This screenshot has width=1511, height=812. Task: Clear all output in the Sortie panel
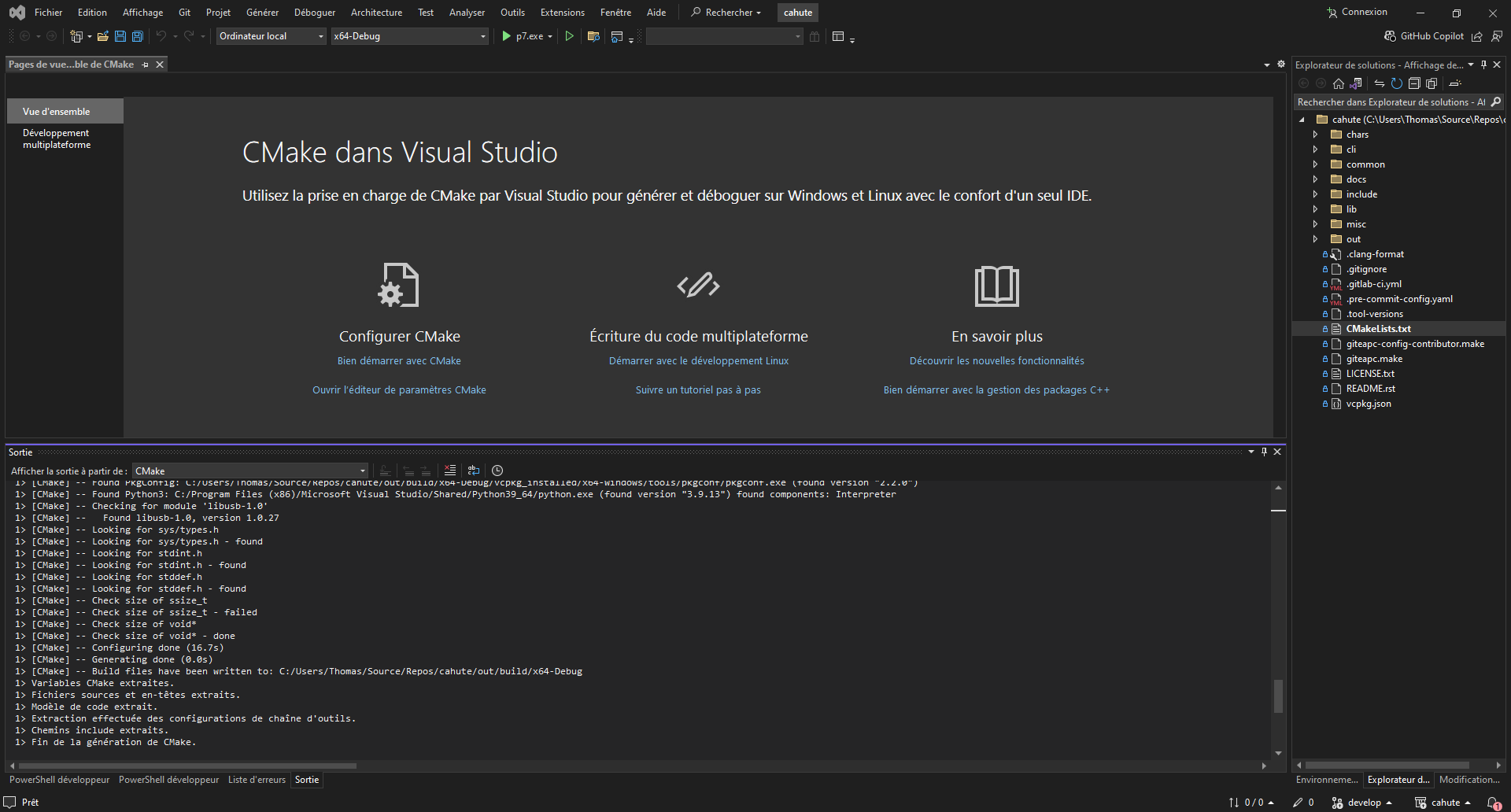pos(450,471)
